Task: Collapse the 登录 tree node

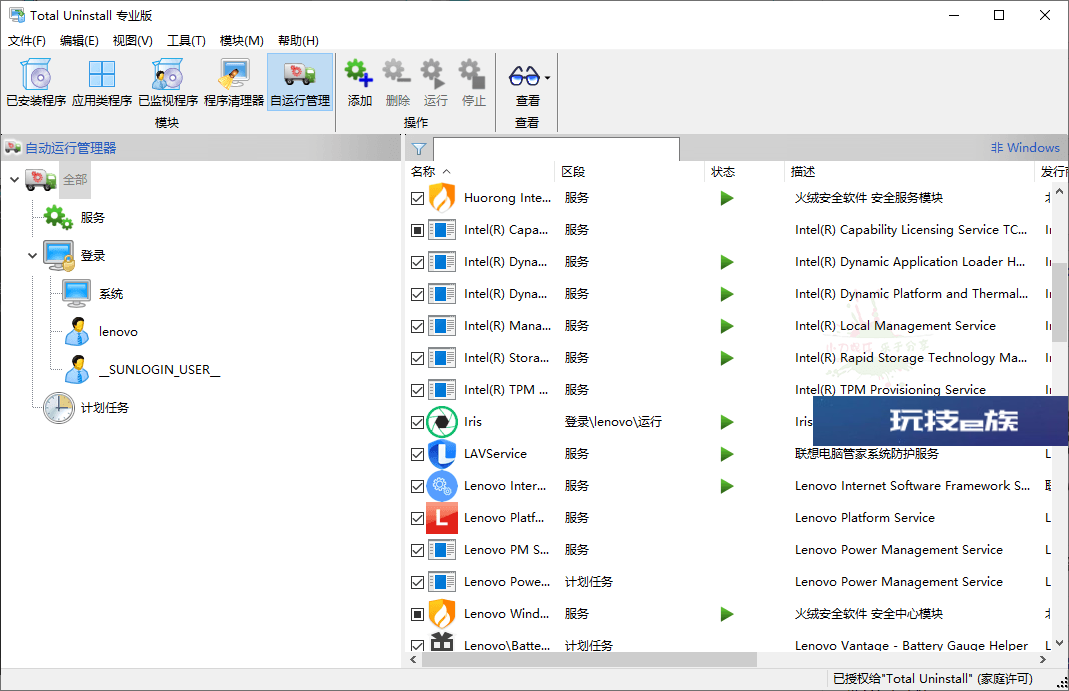Action: (x=32, y=256)
